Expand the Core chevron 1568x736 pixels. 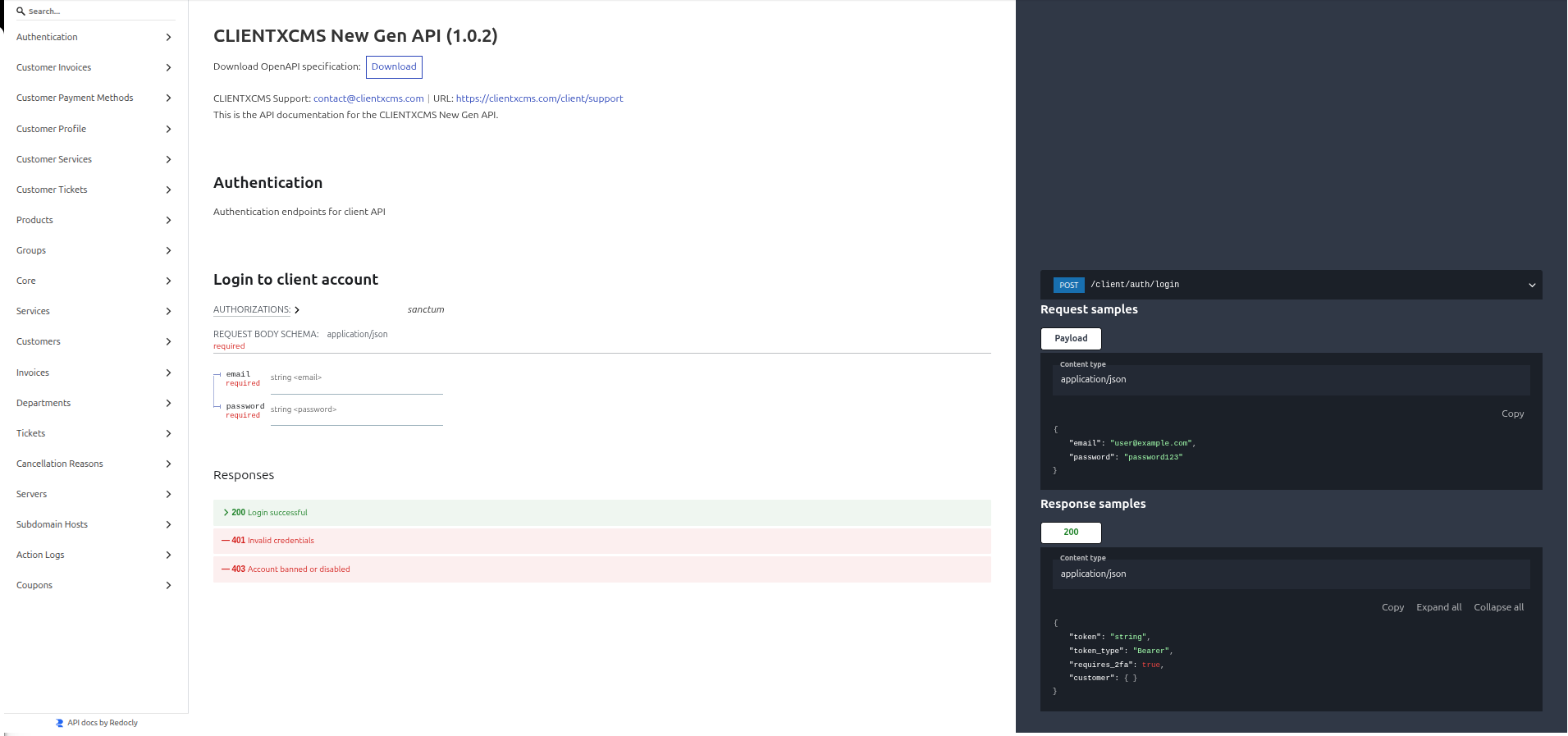pos(168,281)
